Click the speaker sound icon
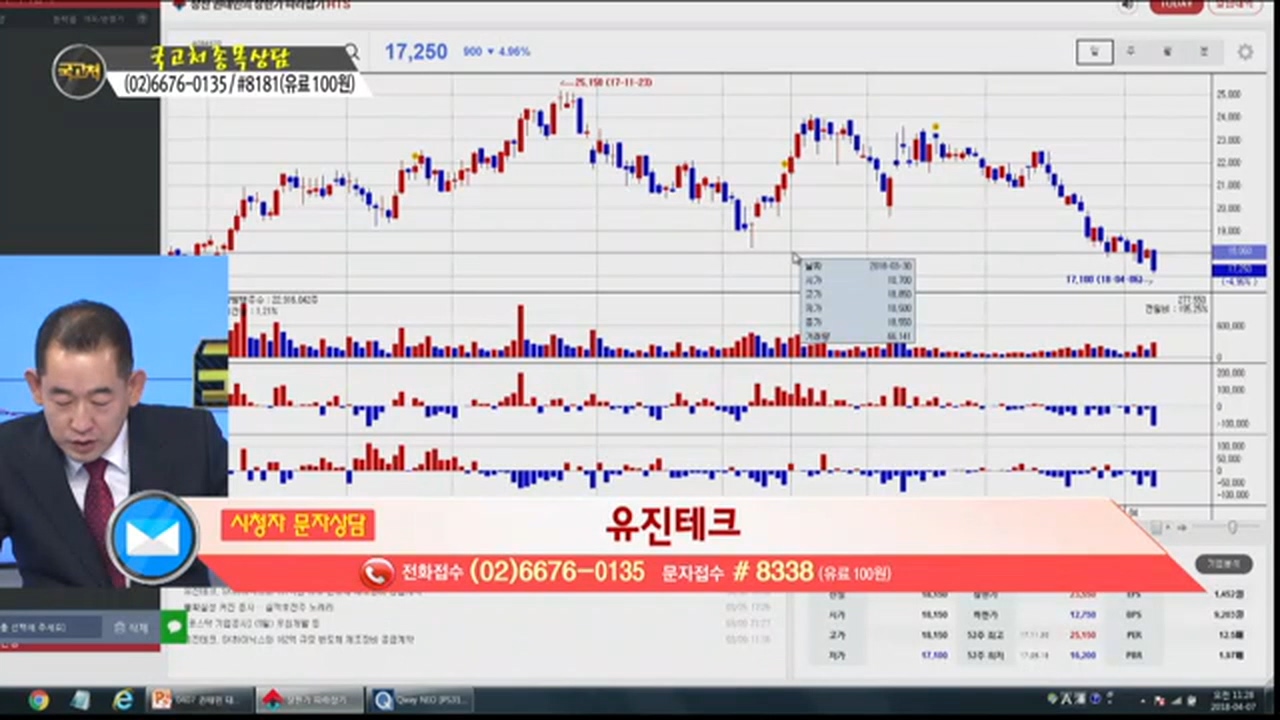Image resolution: width=1280 pixels, height=720 pixels. point(1129,6)
